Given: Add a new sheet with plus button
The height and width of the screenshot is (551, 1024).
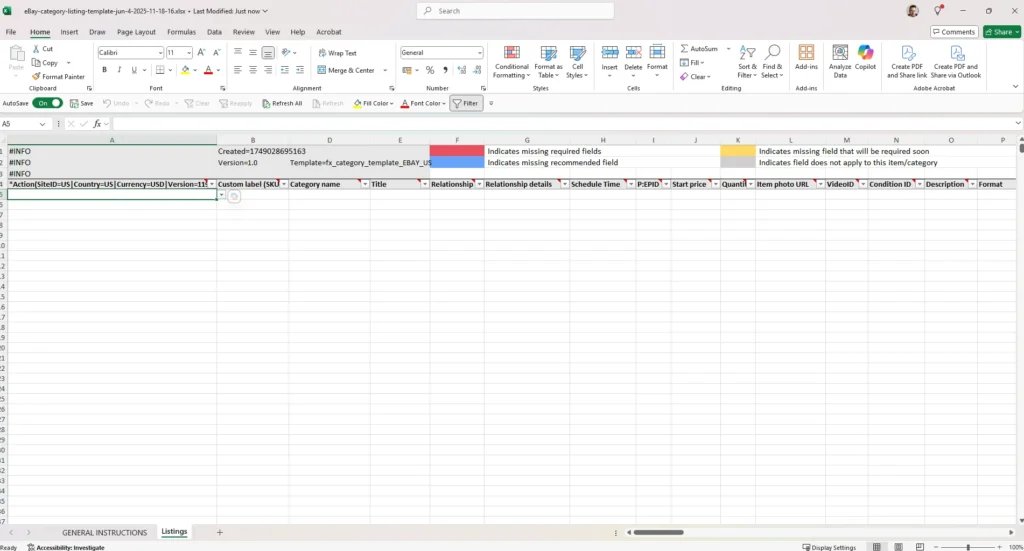Looking at the screenshot, I should click(x=219, y=533).
